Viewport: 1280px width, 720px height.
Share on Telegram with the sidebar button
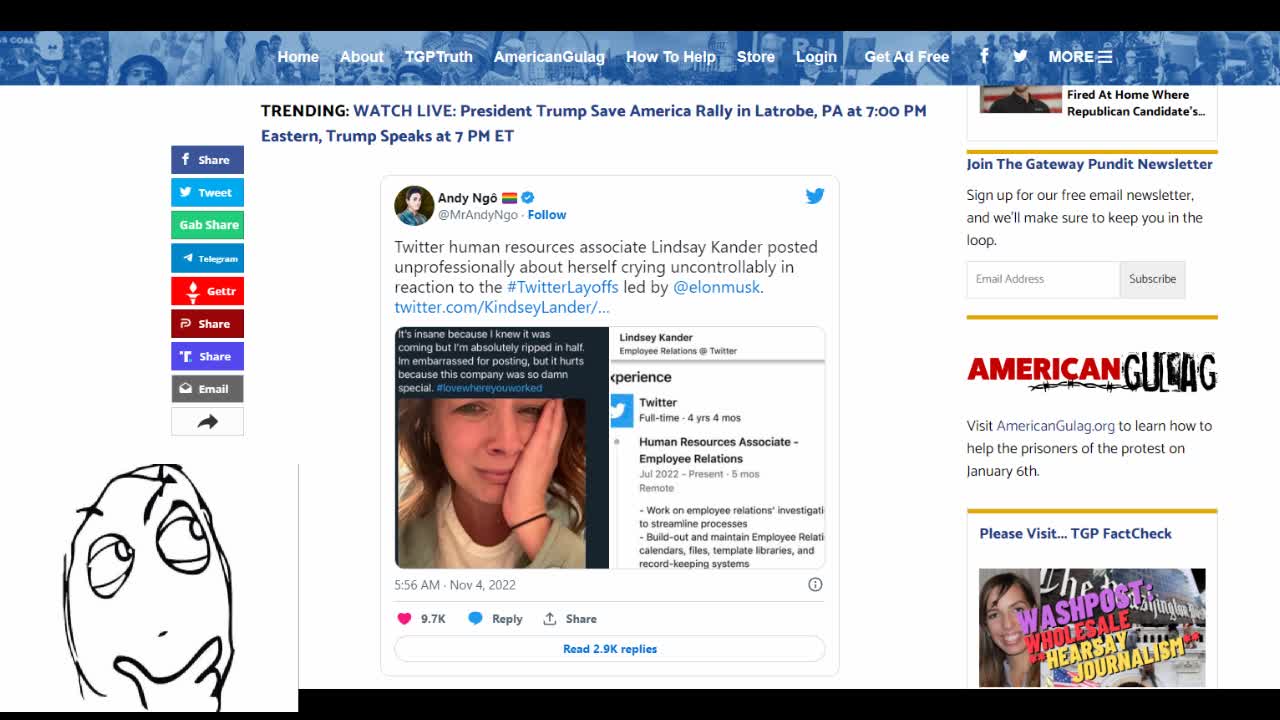pyautogui.click(x=207, y=258)
